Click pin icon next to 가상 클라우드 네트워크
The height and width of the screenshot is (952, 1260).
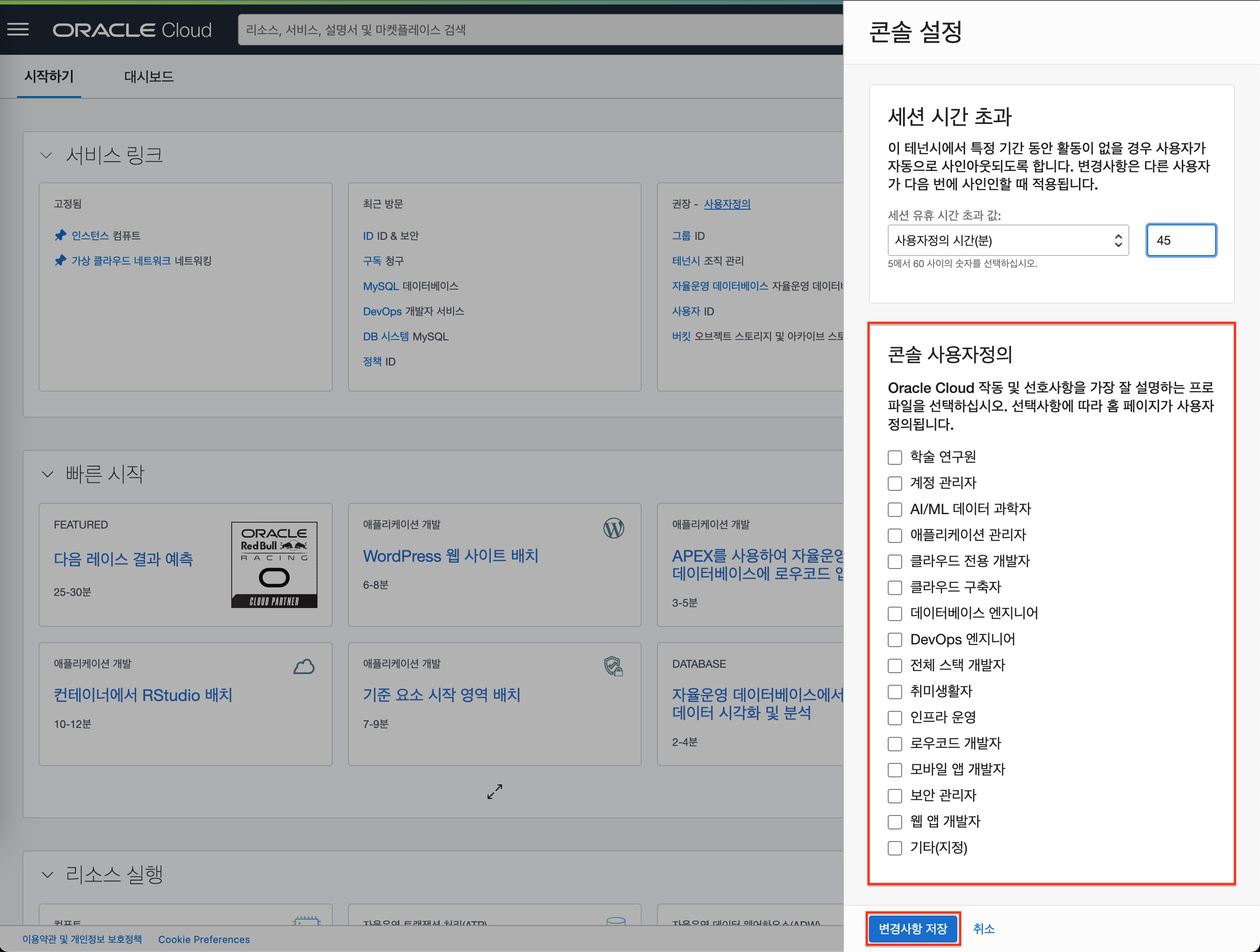[60, 260]
